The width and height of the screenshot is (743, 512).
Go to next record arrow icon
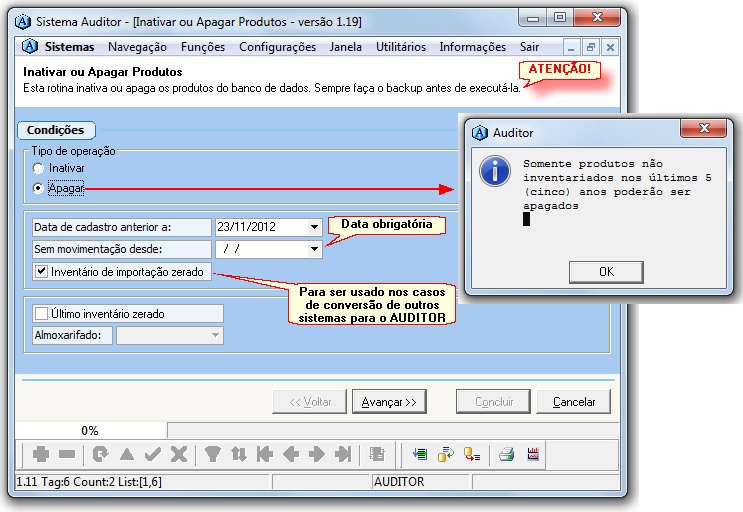pyautogui.click(x=317, y=454)
